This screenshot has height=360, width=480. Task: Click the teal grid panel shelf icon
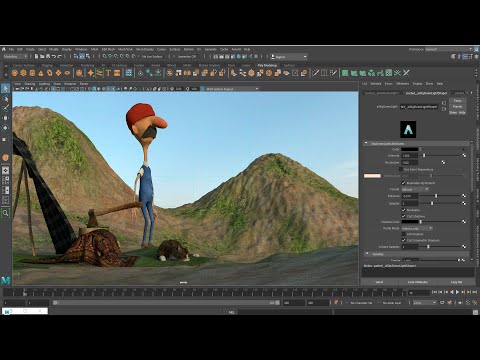(x=129, y=73)
